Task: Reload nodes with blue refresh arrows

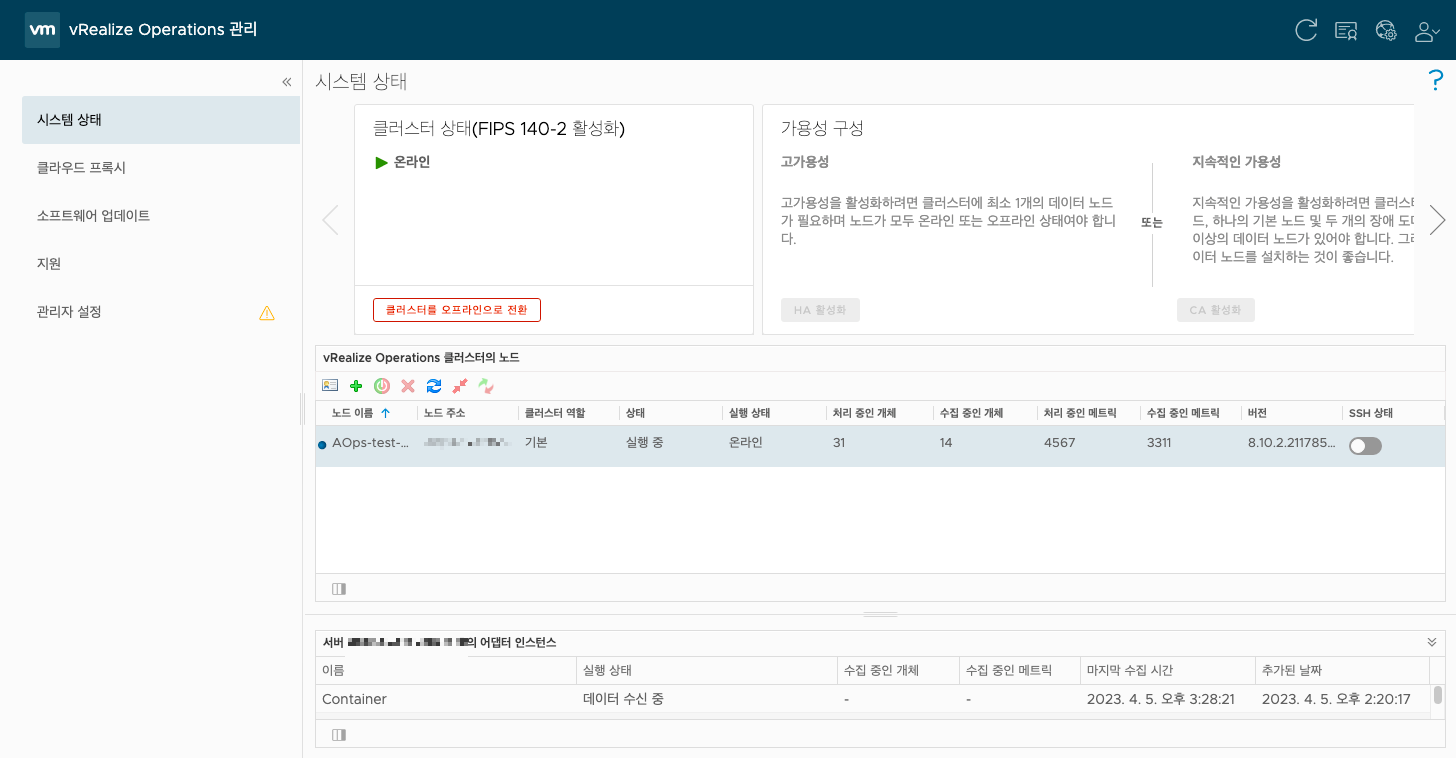Action: coord(434,385)
